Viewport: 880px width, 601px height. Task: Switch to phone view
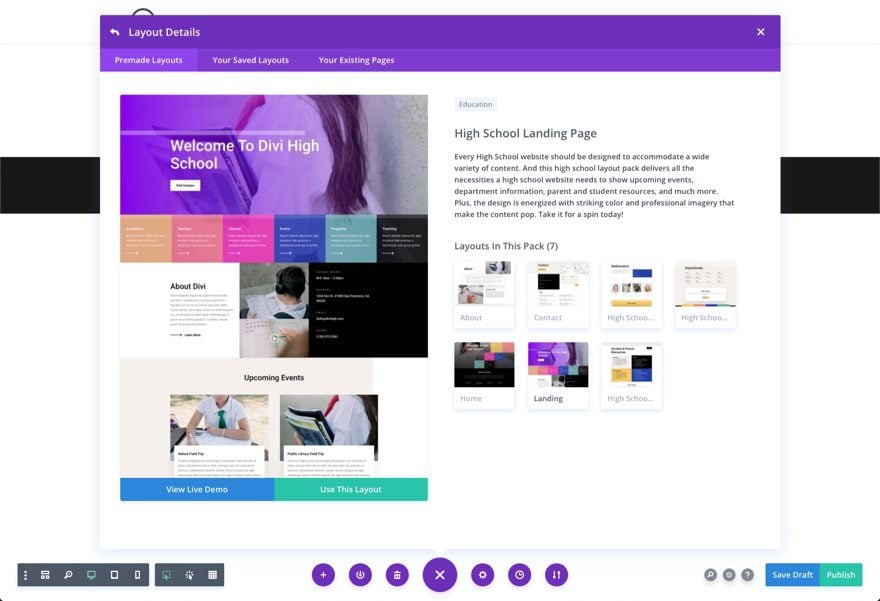[138, 575]
